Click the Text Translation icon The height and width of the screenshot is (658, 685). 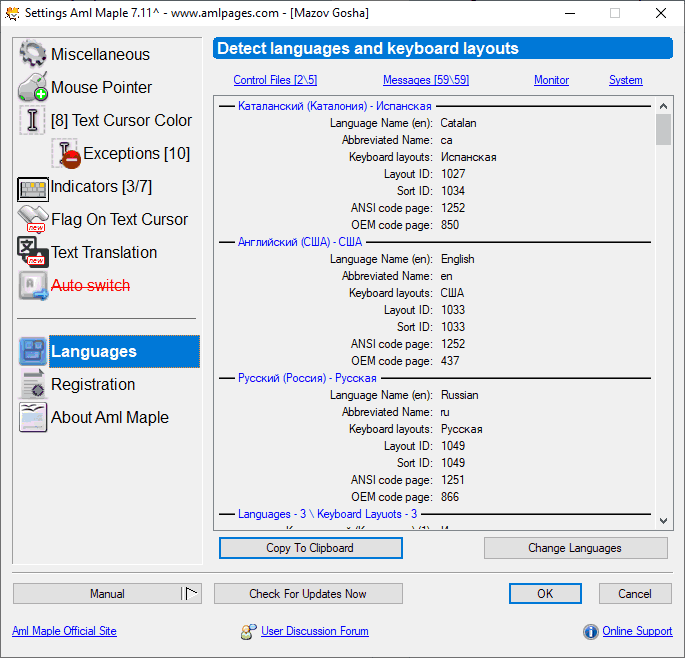(x=33, y=252)
